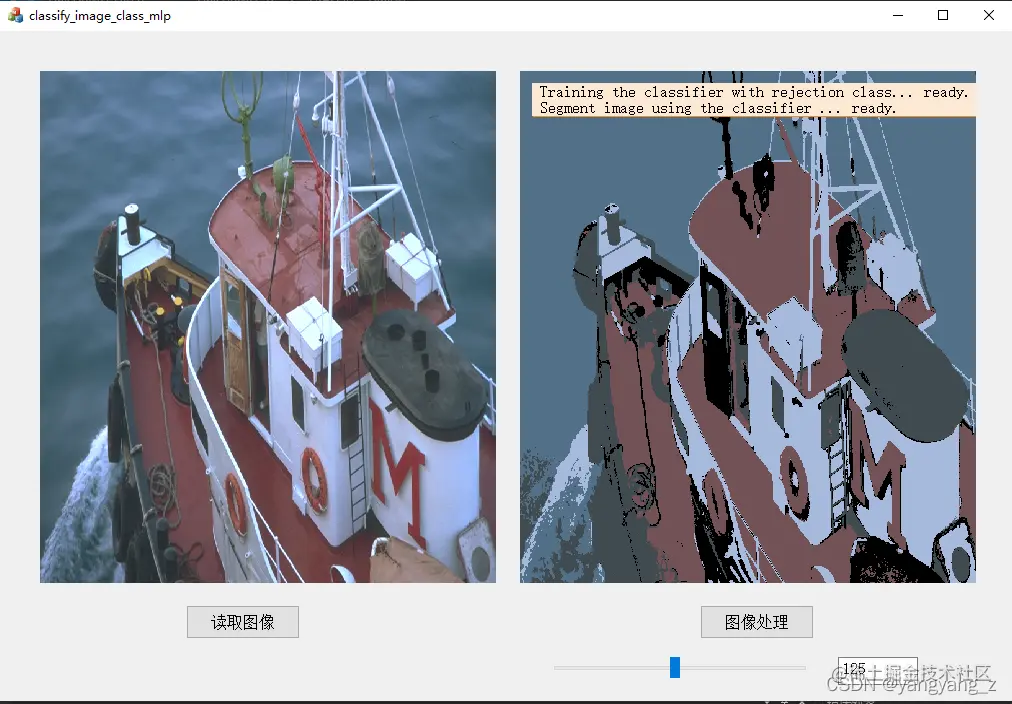Click the classify_image_class_mlp app icon in the title bar

15,15
